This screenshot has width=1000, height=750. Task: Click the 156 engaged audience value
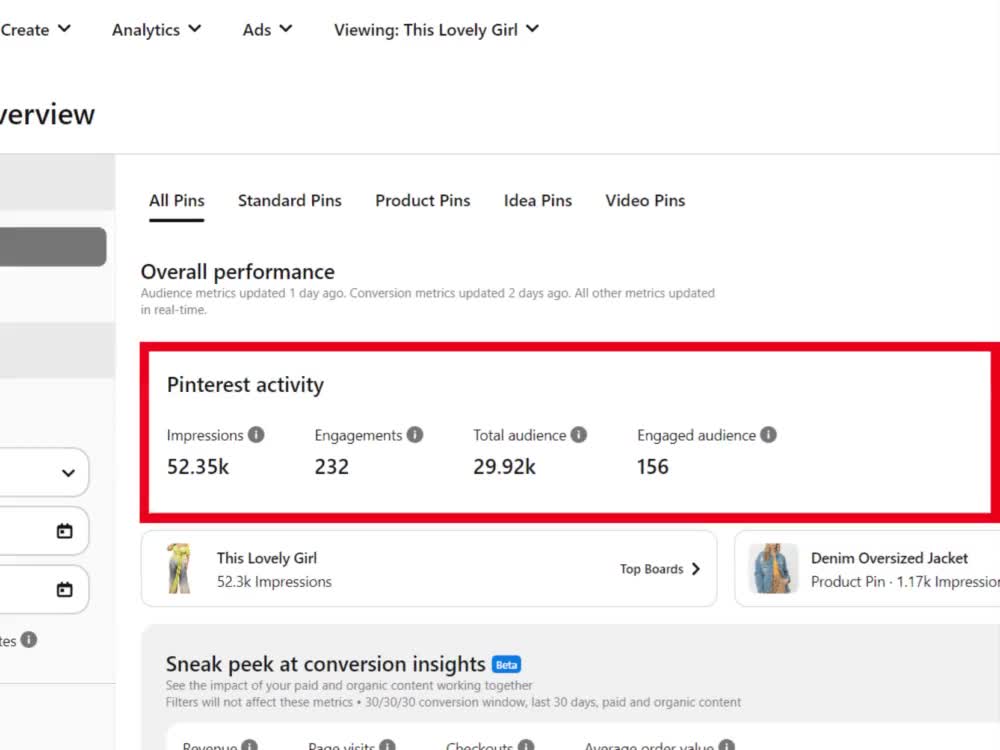[652, 467]
